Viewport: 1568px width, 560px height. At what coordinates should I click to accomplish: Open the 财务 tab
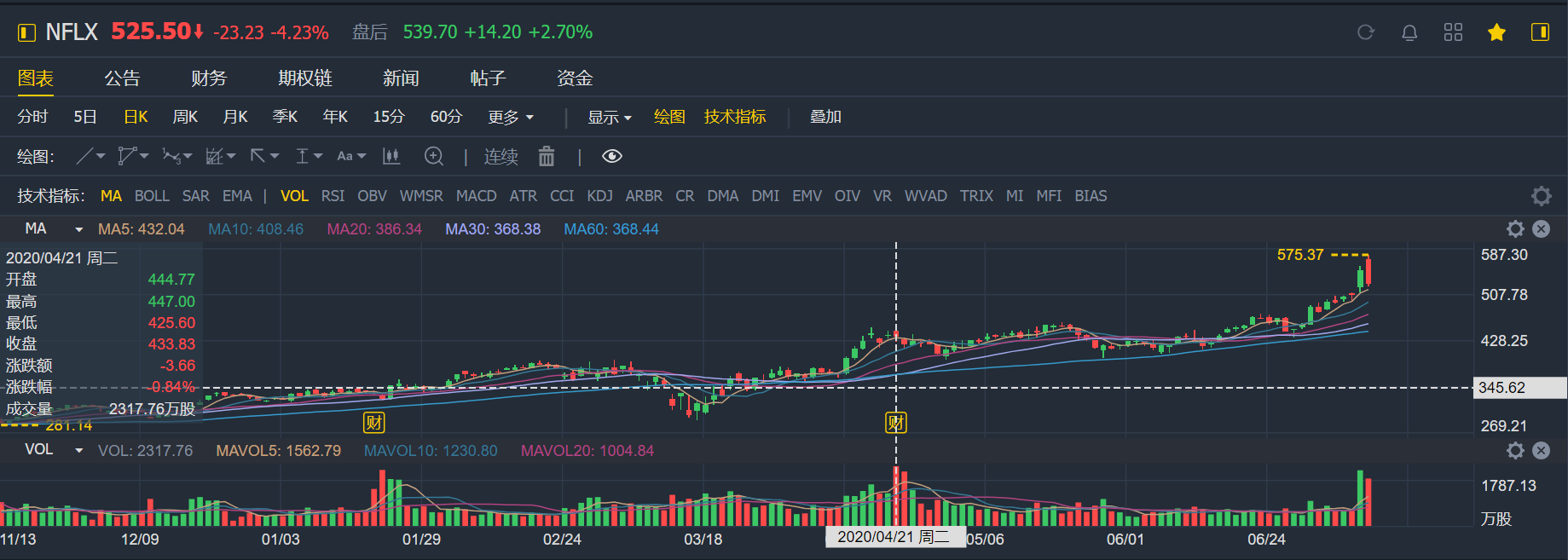209,78
